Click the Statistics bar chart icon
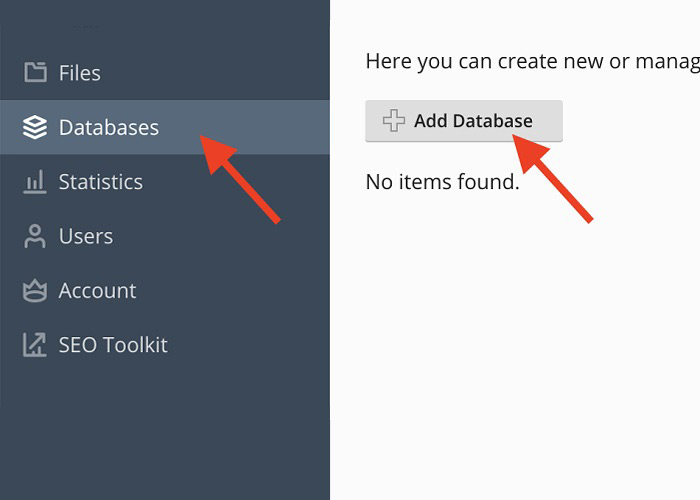This screenshot has width=700, height=500. point(35,182)
